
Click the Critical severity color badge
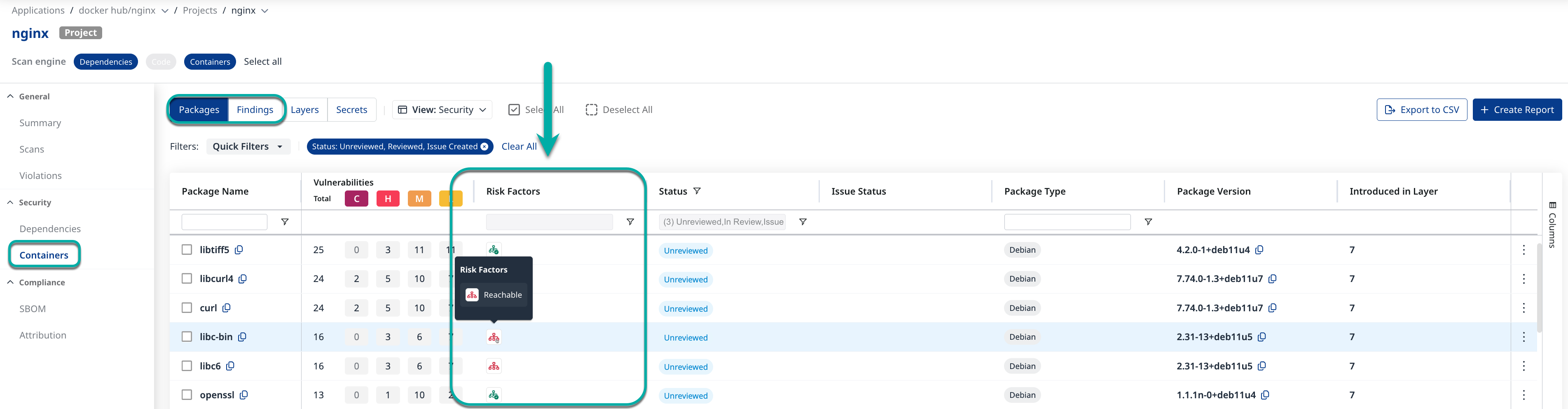click(356, 199)
